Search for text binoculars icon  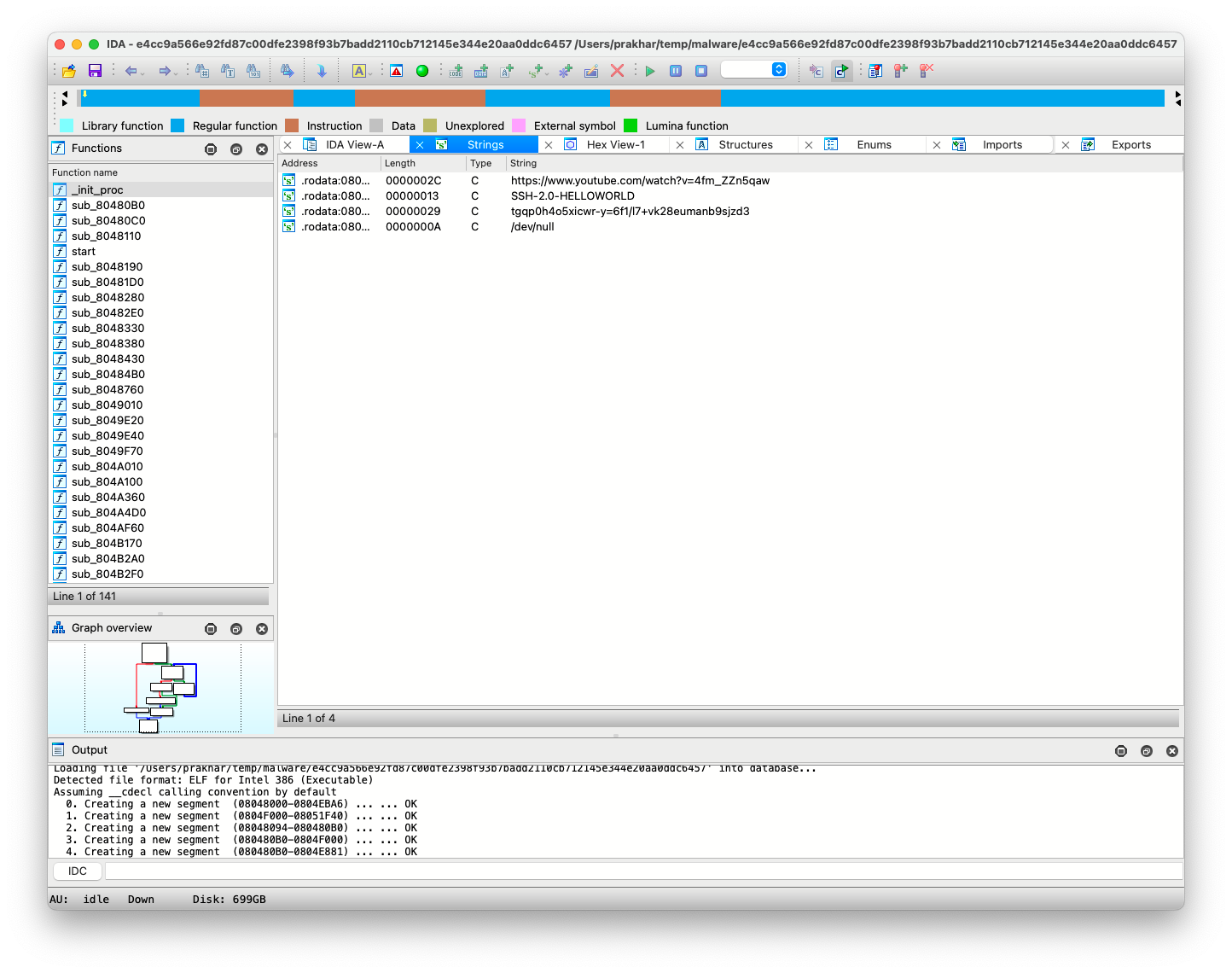coord(228,71)
